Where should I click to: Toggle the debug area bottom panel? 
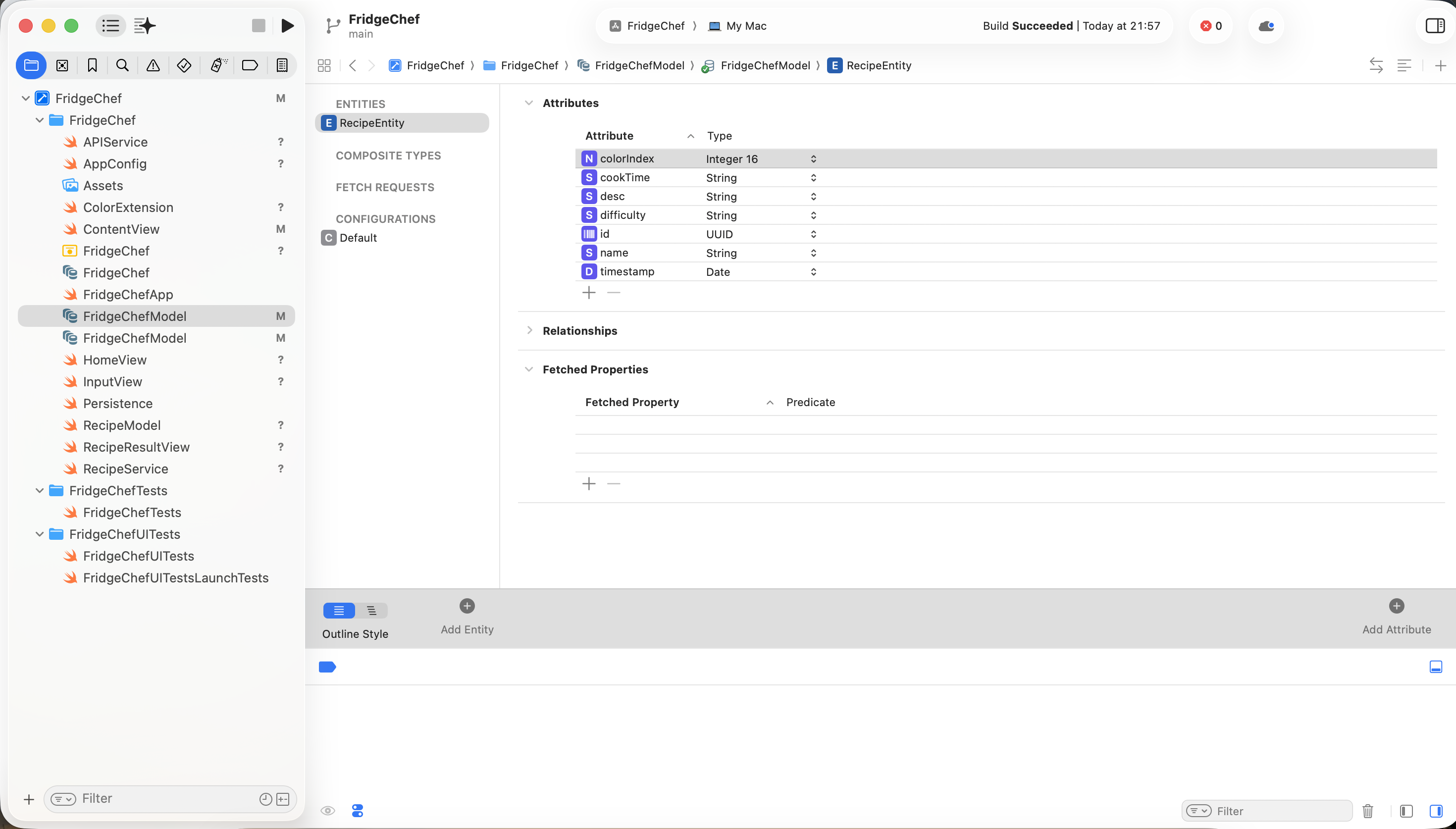[x=1436, y=667]
